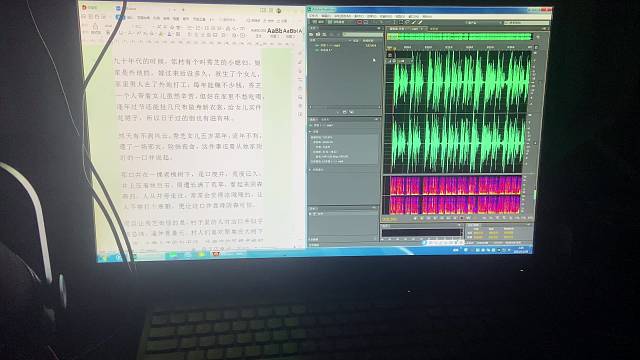The height and width of the screenshot is (360, 640).
Task: Click the Import File icon in Files panel
Action: tap(318, 35)
